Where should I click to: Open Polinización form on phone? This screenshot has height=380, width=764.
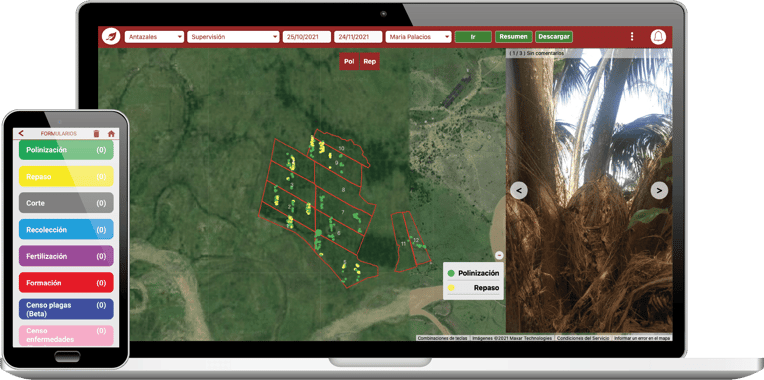(x=66, y=150)
